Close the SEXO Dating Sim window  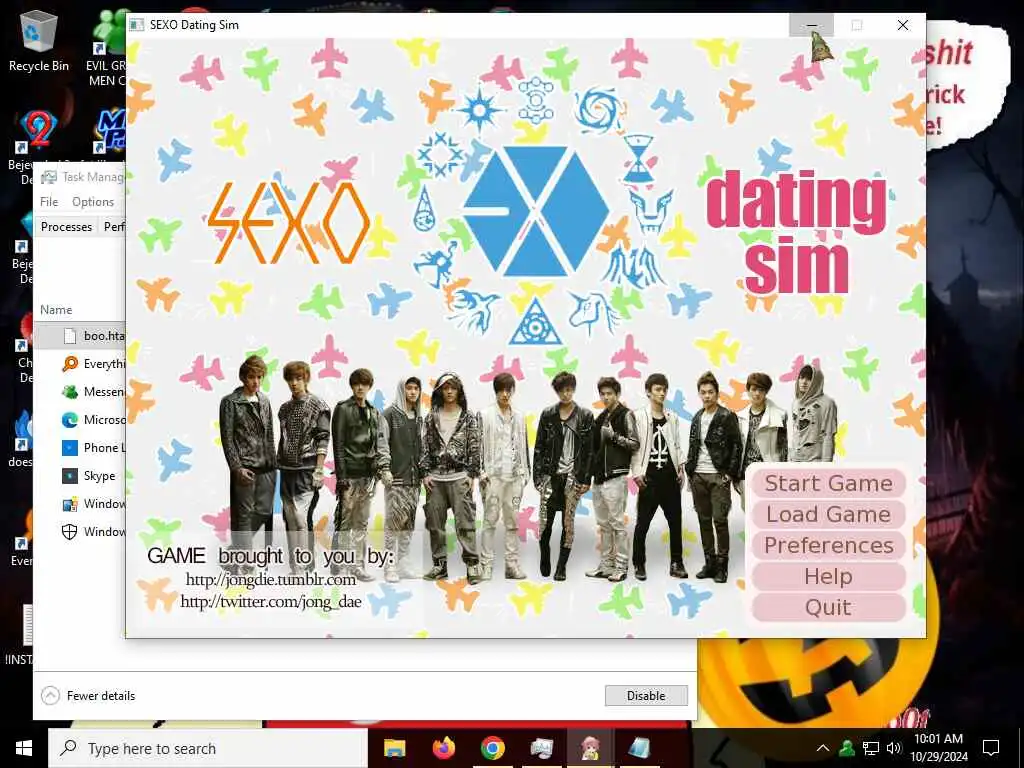coord(903,25)
